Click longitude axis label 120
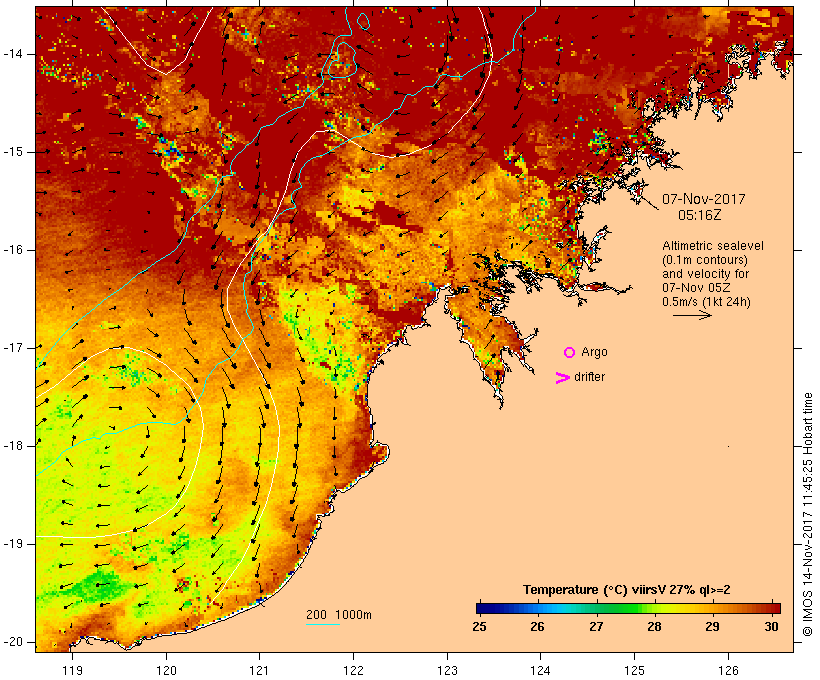Viewport: 820px width, 680px height. (x=166, y=671)
